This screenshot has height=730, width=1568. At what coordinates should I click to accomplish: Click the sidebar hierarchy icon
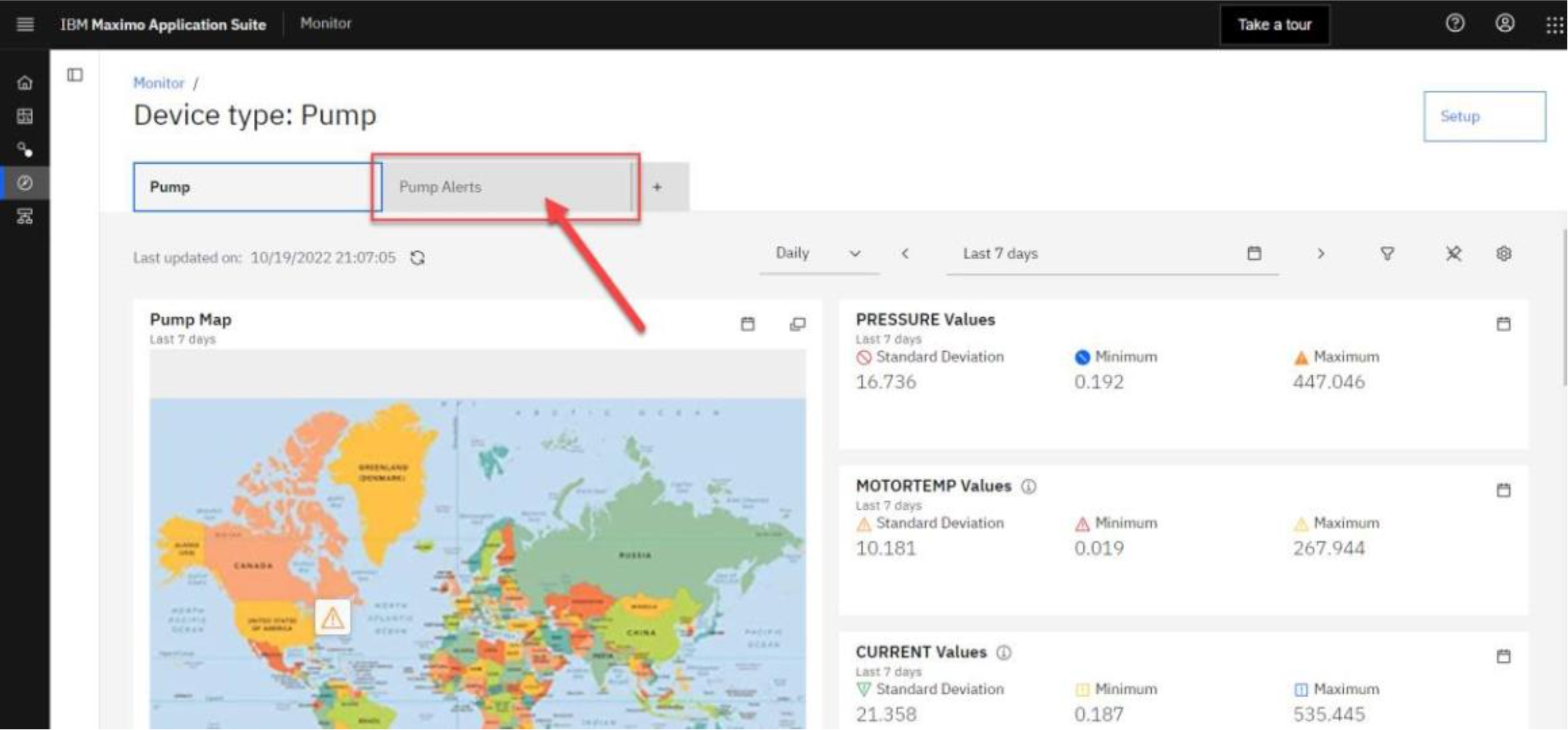coord(25,216)
